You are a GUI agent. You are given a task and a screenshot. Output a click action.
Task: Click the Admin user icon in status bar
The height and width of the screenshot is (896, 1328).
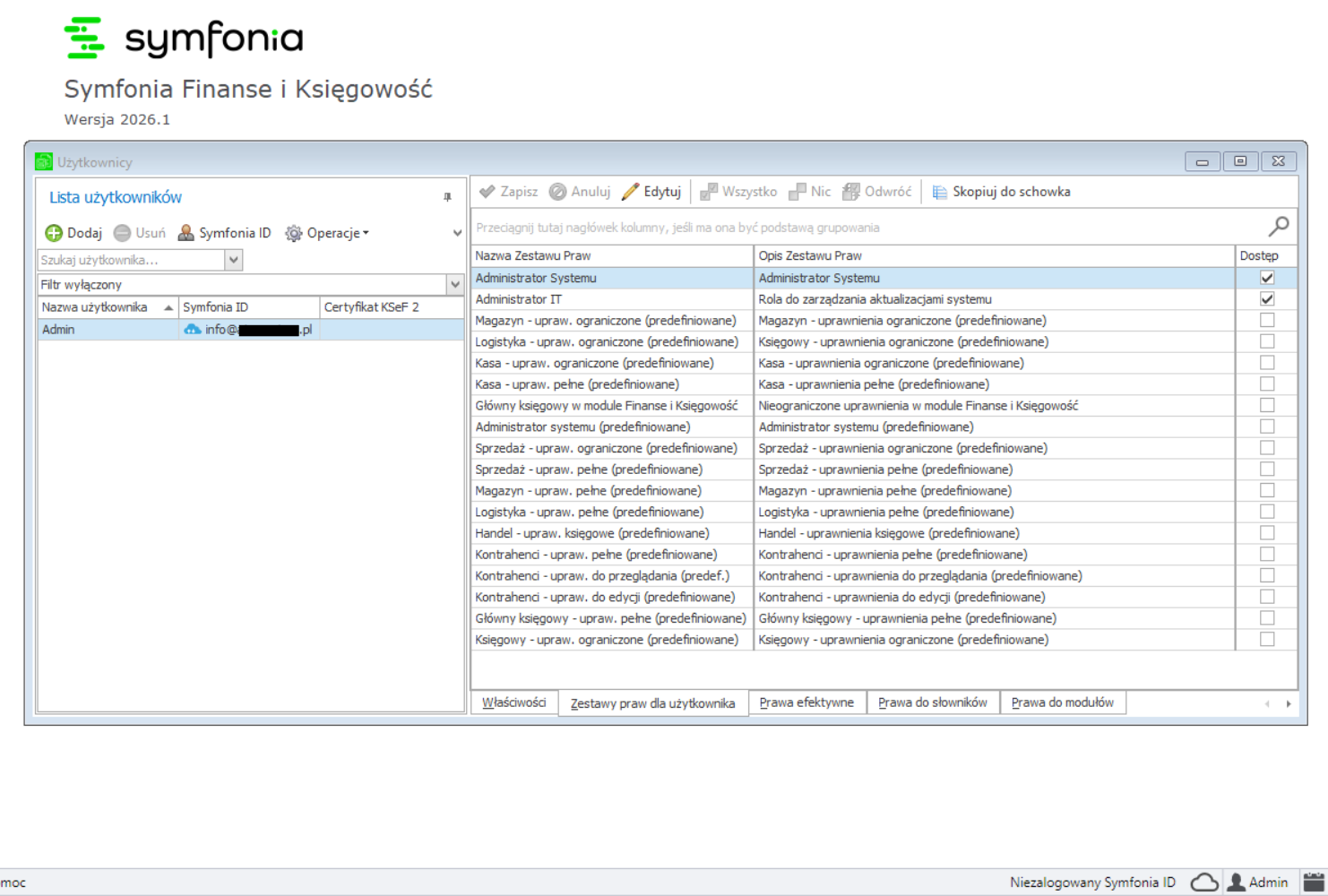point(1237,883)
